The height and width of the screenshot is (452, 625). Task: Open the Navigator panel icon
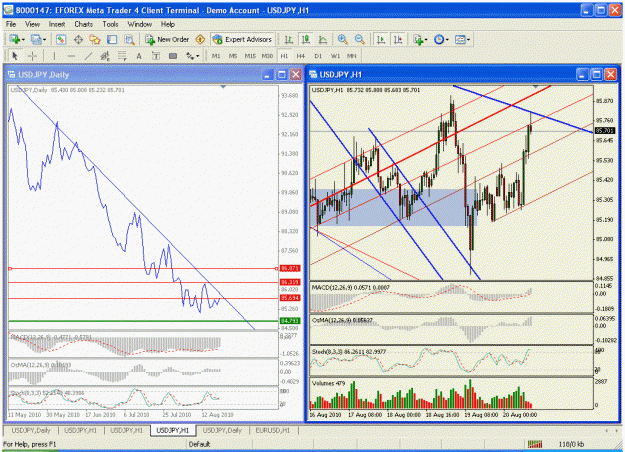(x=95, y=39)
